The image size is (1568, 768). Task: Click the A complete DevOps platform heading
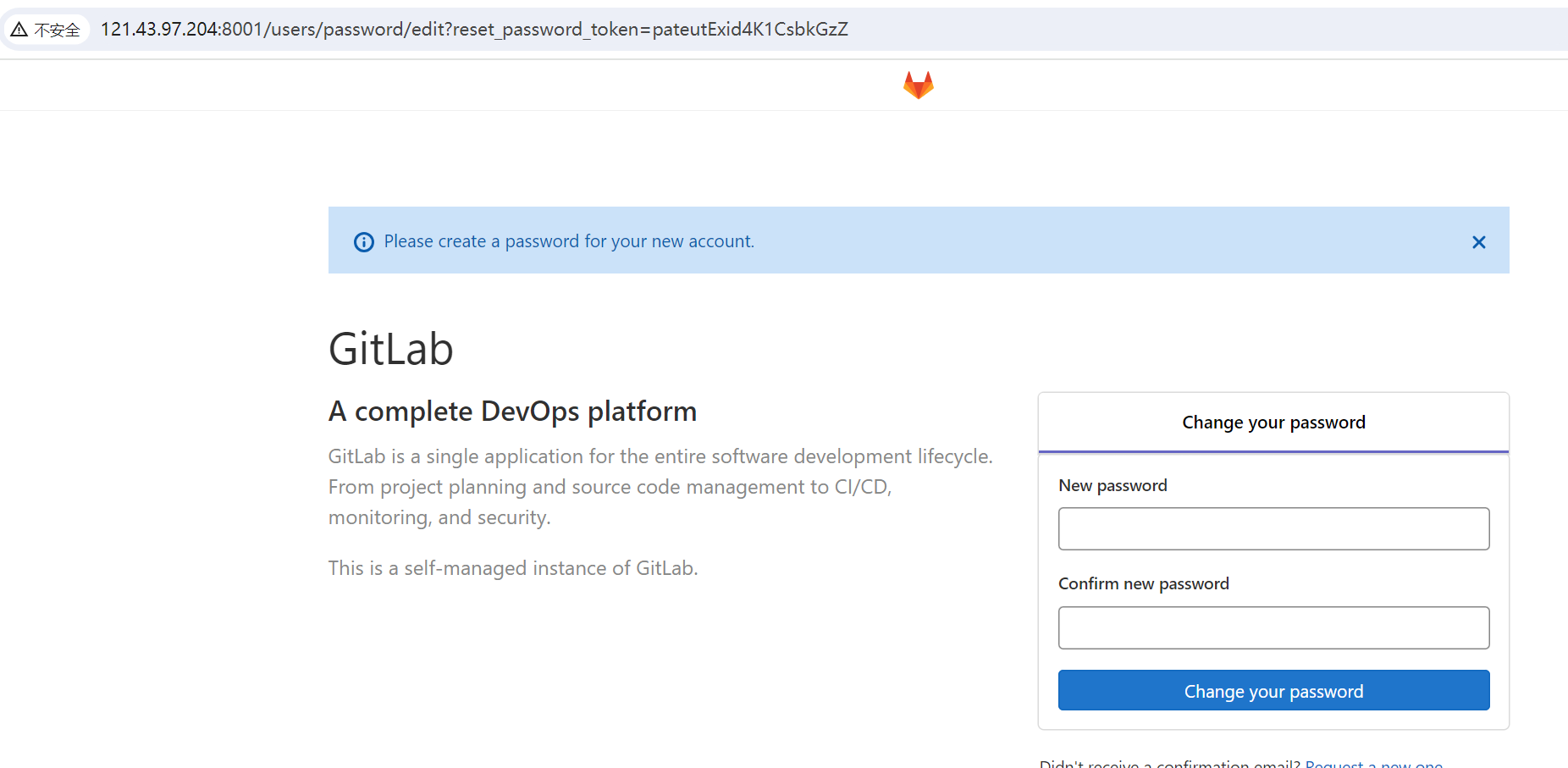click(x=512, y=412)
